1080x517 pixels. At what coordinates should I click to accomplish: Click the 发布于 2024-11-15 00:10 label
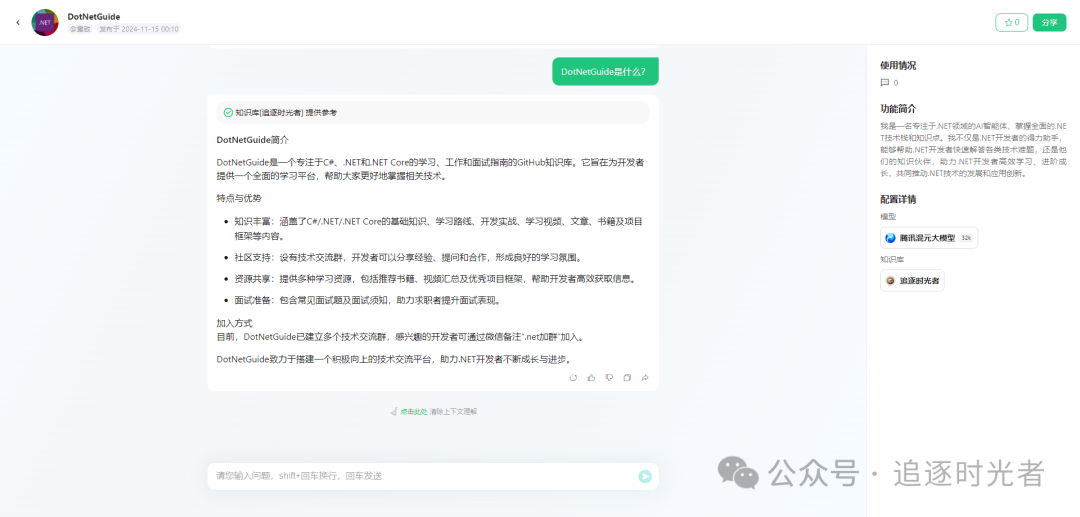point(138,30)
